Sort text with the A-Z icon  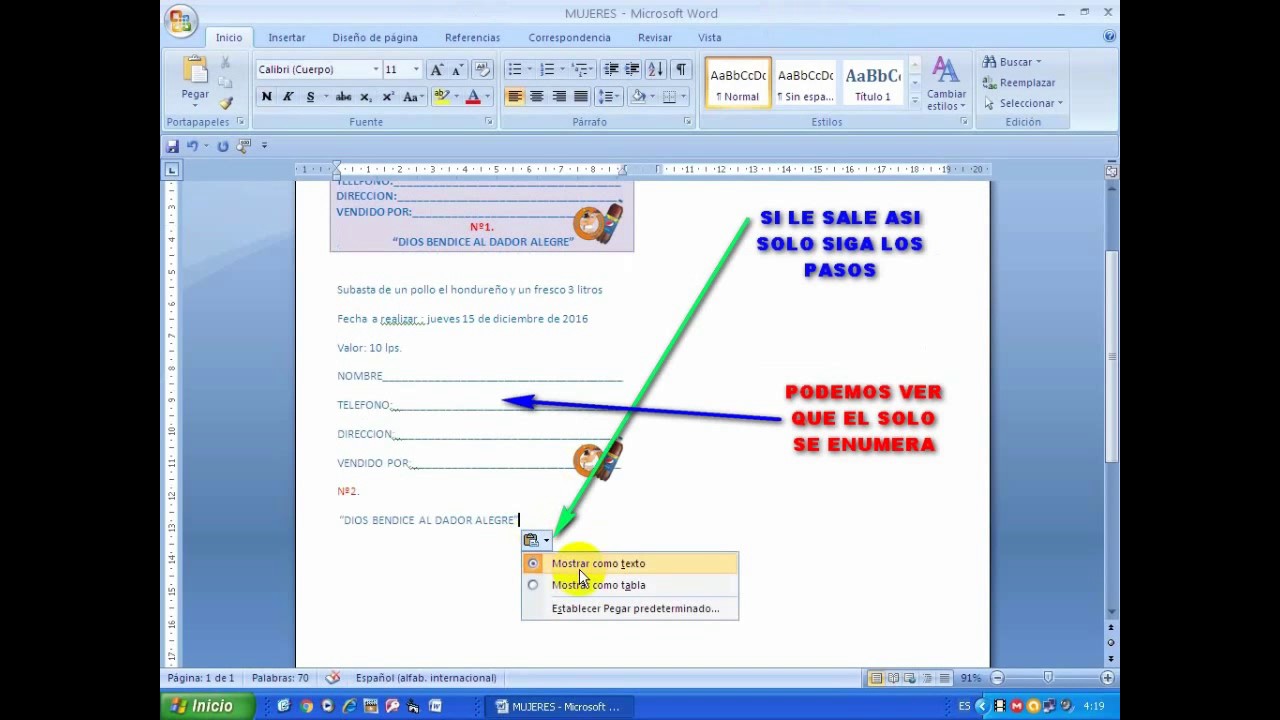656,70
